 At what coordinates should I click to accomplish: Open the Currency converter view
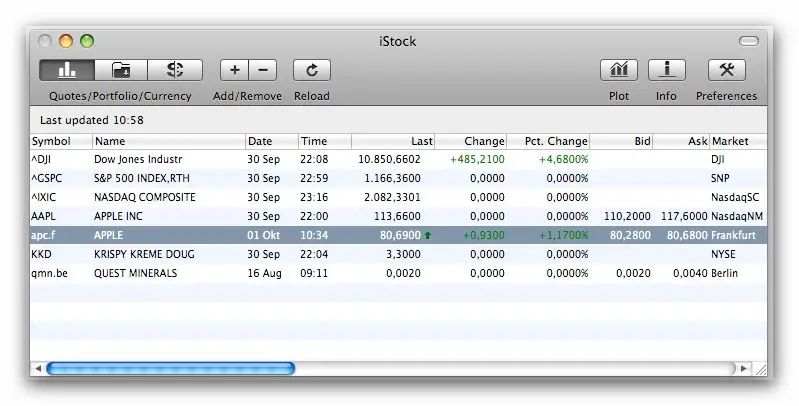[175, 70]
